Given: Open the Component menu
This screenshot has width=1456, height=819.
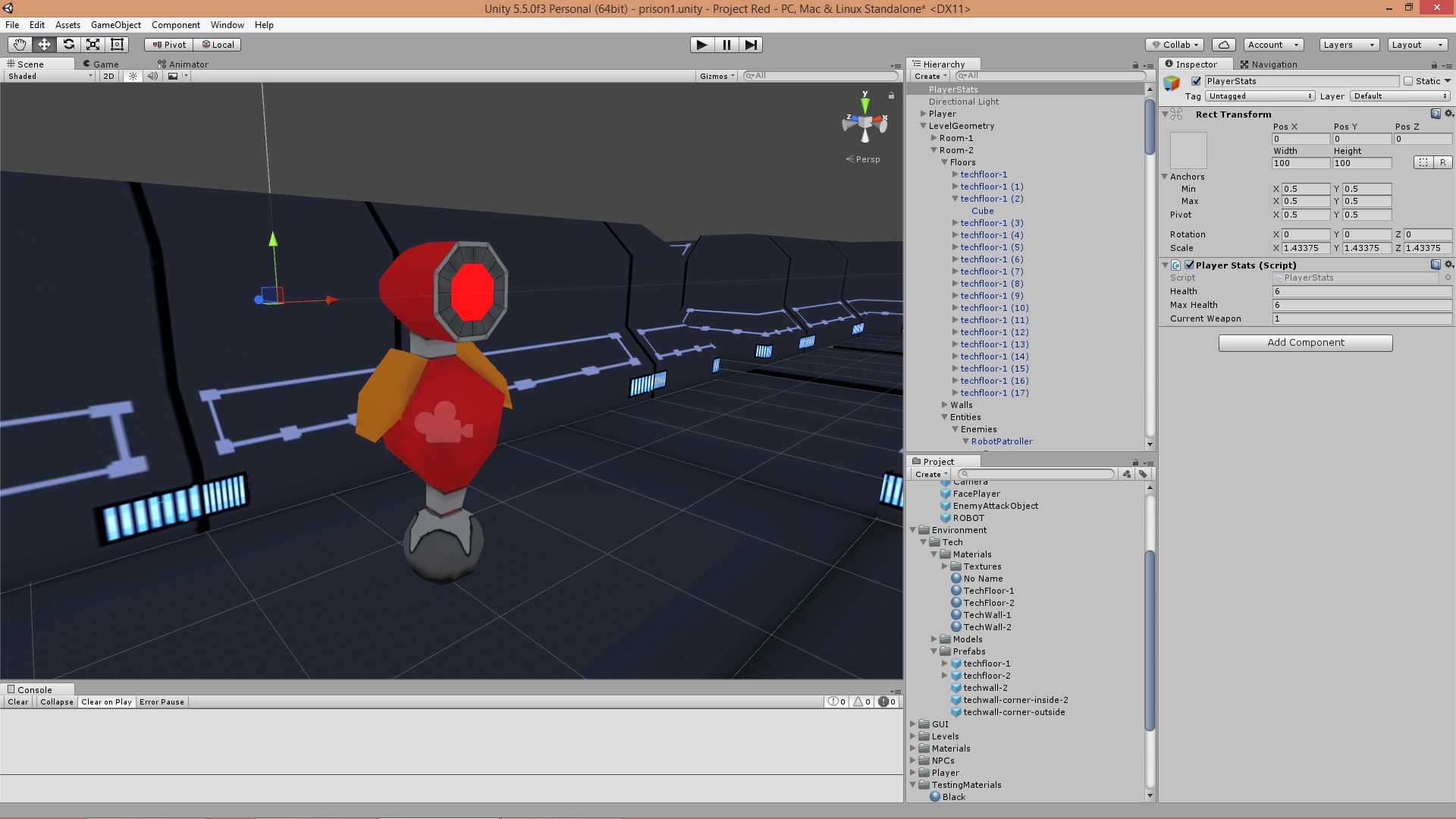Looking at the screenshot, I should (x=176, y=25).
